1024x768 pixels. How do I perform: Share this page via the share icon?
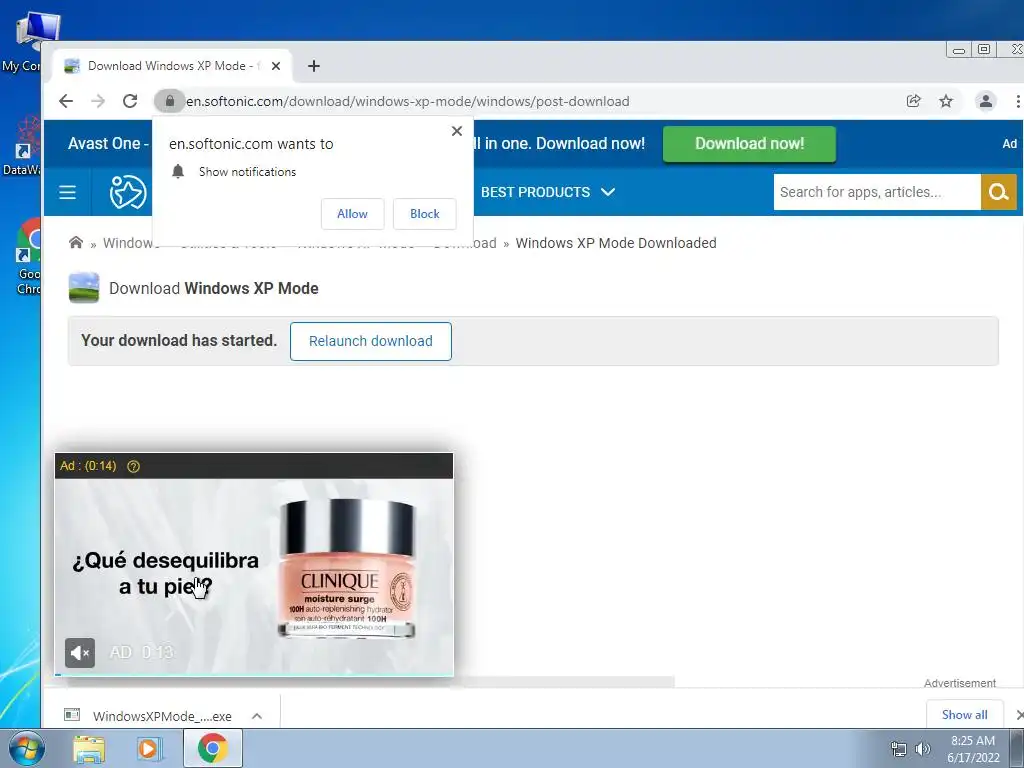coord(913,101)
